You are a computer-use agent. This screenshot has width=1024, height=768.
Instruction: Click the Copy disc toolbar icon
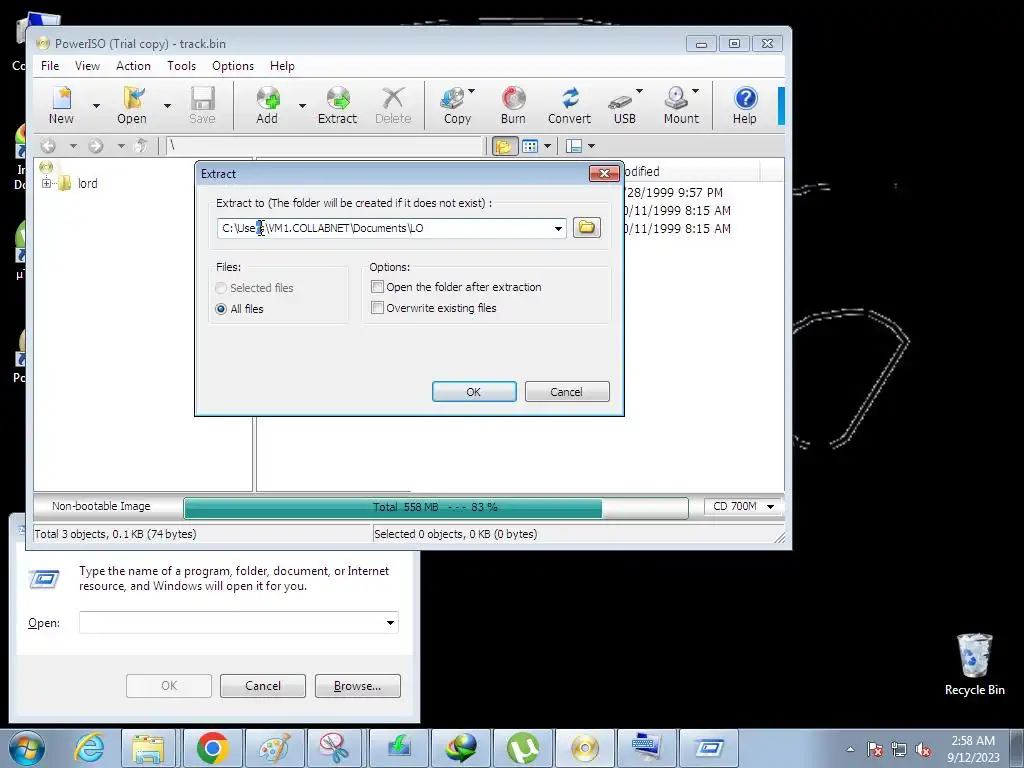click(x=456, y=105)
